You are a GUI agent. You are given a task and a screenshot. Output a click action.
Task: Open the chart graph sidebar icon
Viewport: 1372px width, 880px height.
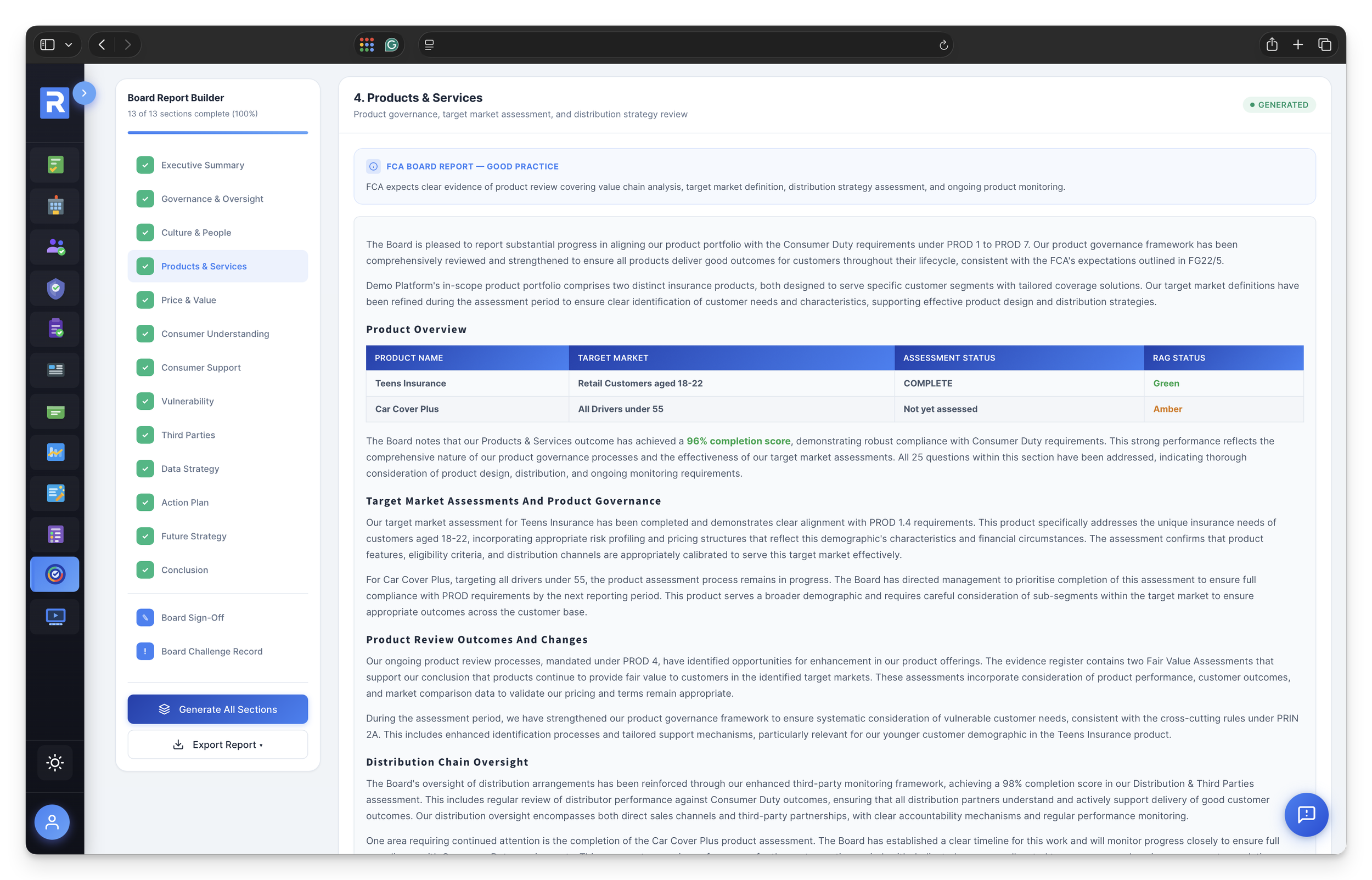click(55, 452)
